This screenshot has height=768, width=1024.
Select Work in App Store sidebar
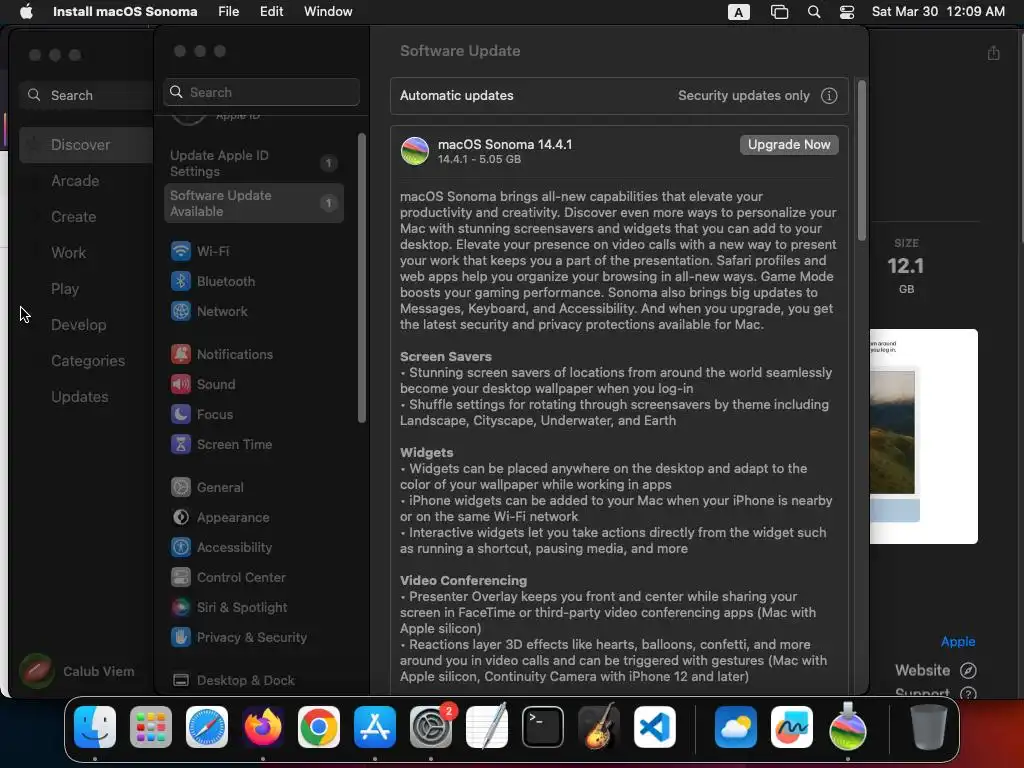pyautogui.click(x=86, y=253)
